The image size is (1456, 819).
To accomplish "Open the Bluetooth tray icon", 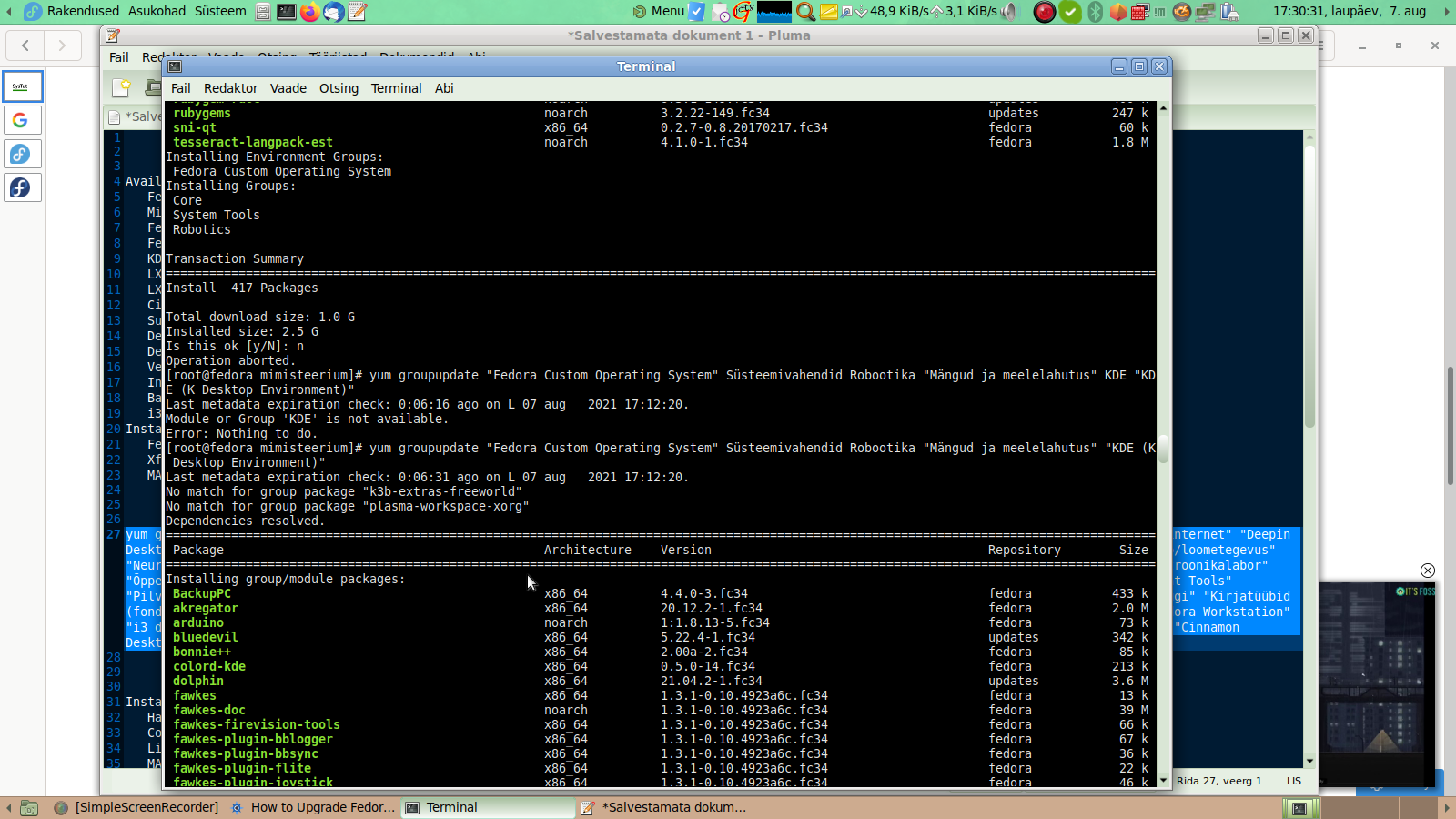I will 1096,12.
